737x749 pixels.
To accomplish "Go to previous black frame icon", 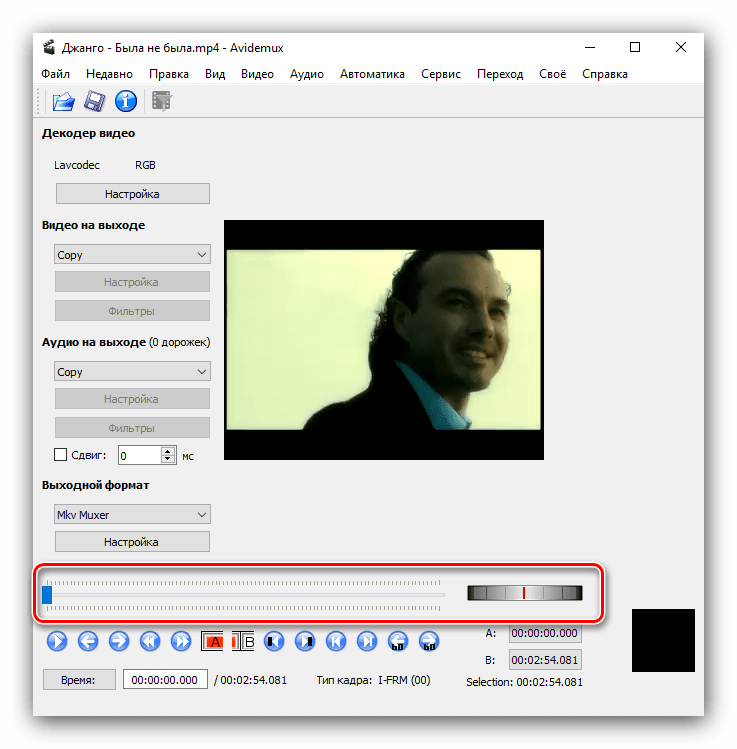I will [274, 641].
